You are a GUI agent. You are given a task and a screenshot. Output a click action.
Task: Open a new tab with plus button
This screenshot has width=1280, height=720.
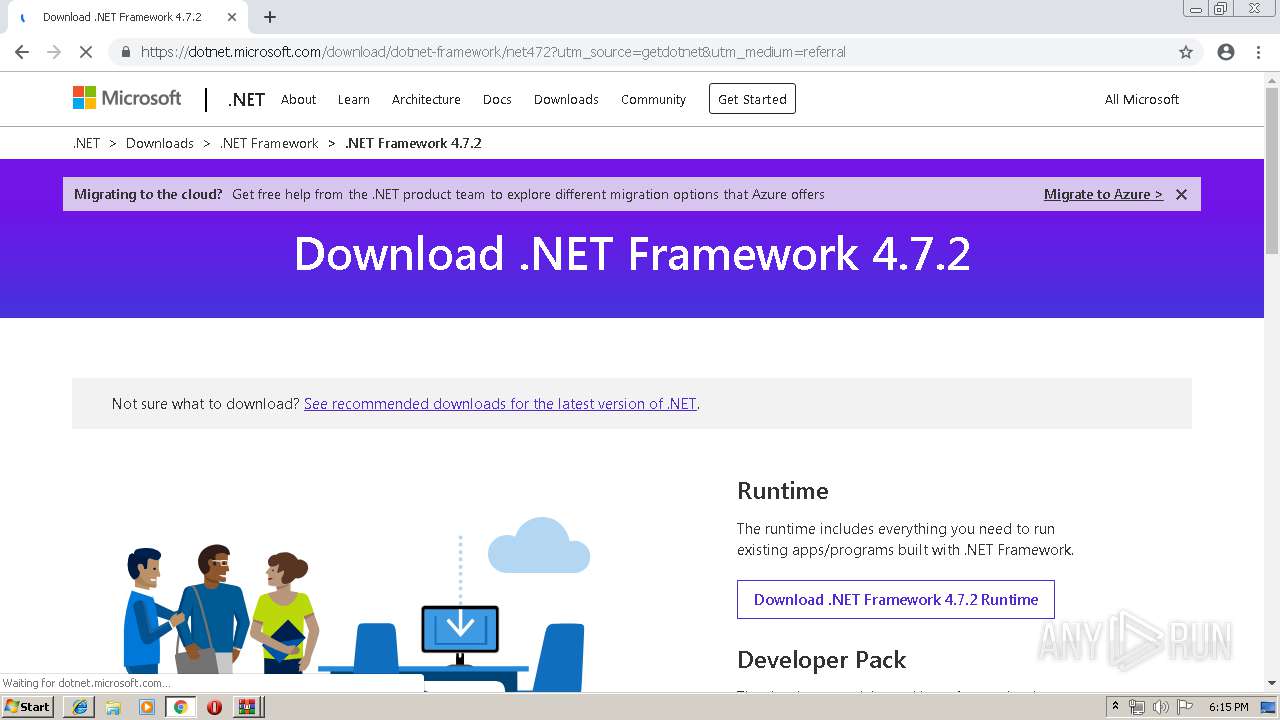pos(270,17)
